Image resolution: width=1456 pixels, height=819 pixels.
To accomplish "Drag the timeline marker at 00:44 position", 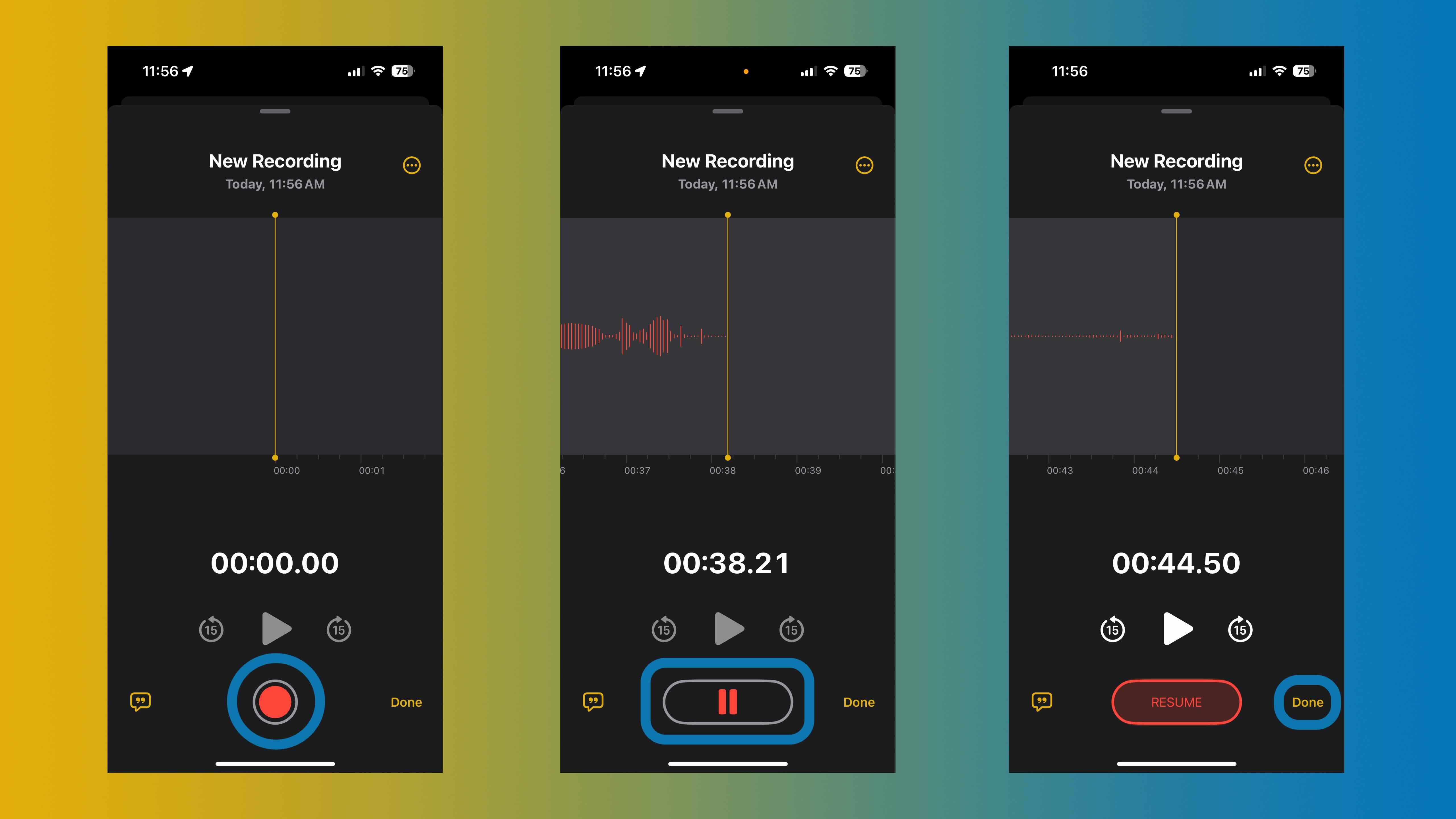I will click(1175, 458).
